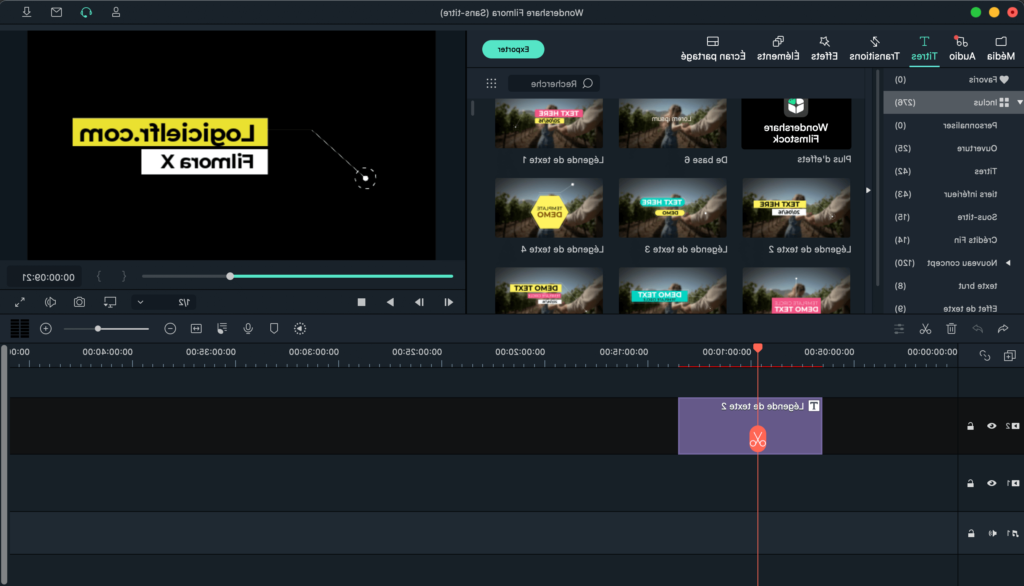Click the zoom-to-fit timeline icon
This screenshot has height=586, width=1024.
point(196,329)
